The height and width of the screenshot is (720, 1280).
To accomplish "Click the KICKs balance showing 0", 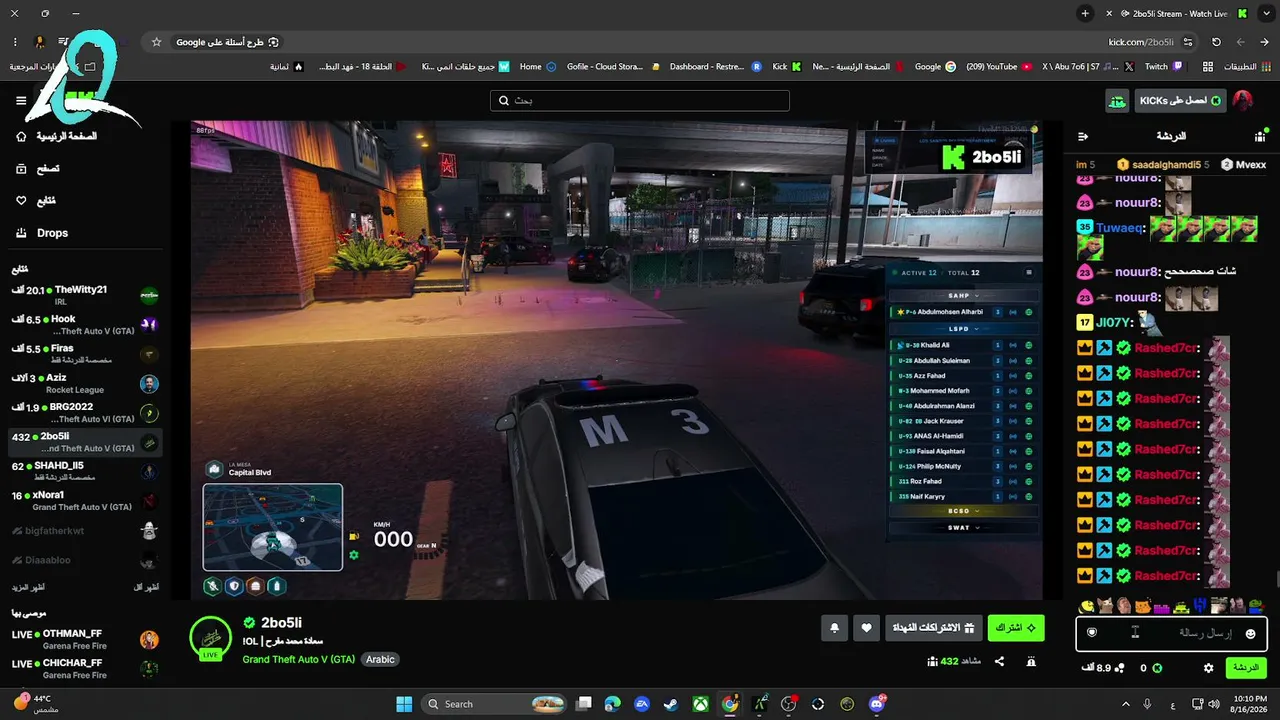I will [x=1150, y=667].
